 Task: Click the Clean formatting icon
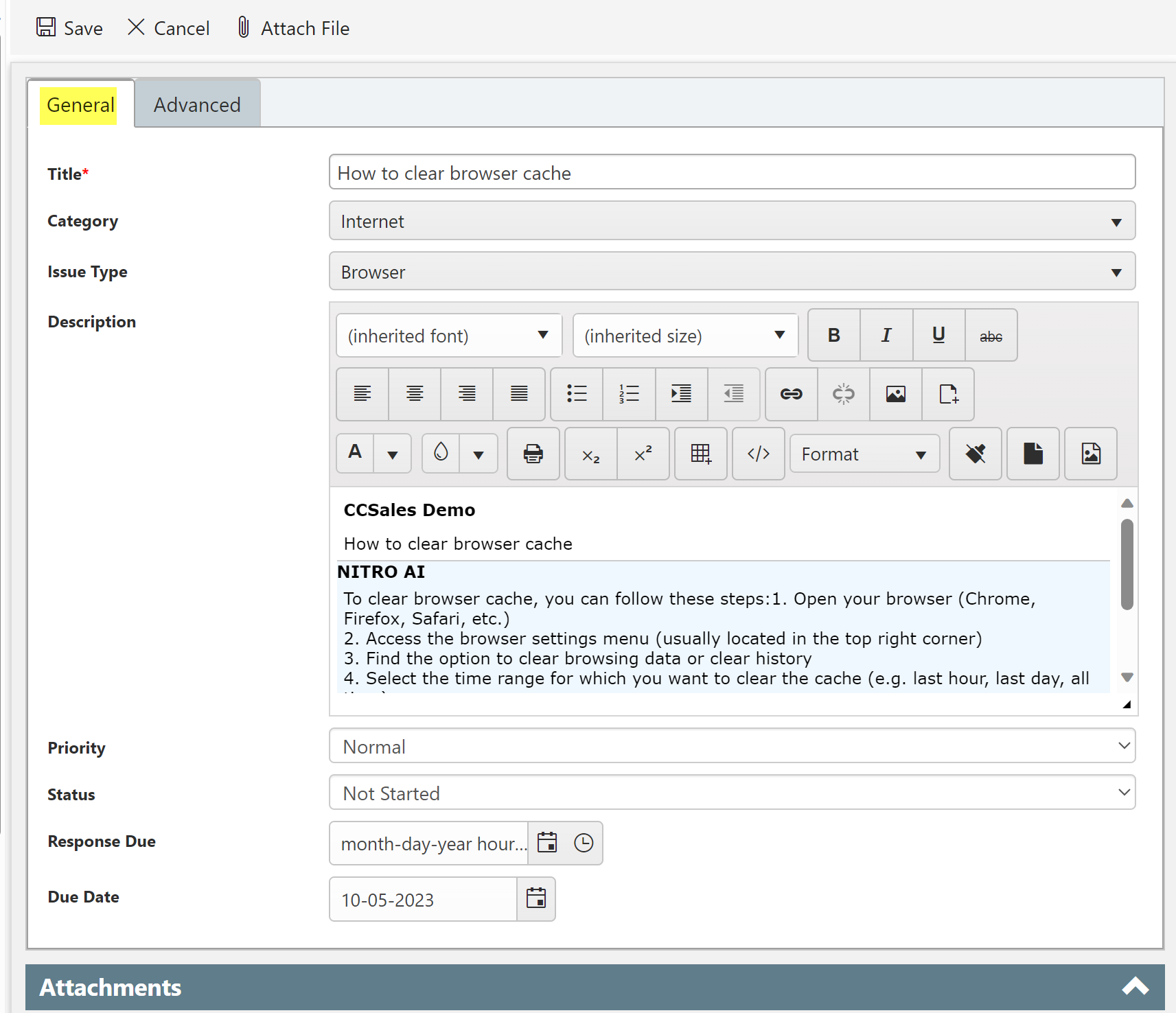click(x=975, y=454)
